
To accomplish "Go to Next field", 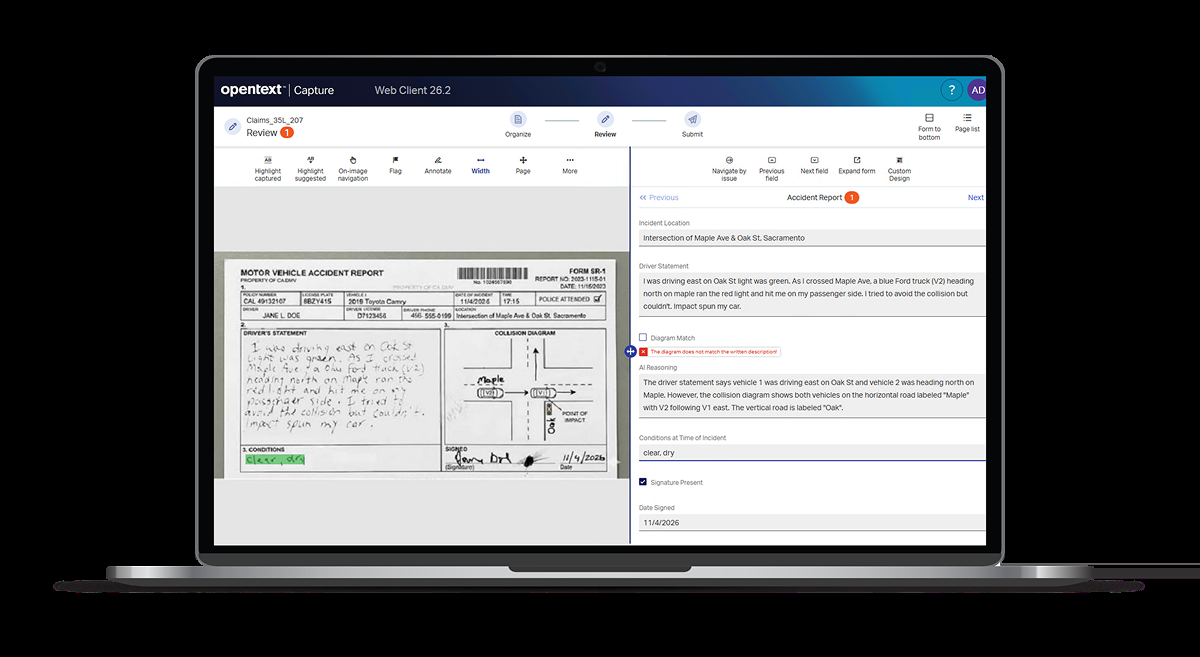I will click(814, 165).
